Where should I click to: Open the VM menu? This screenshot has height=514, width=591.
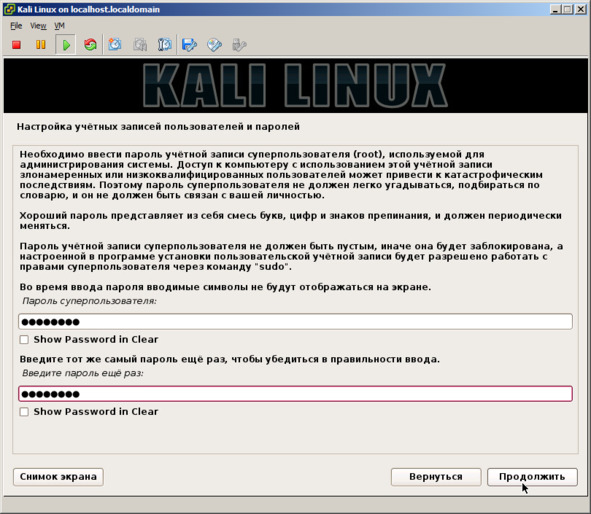(x=60, y=26)
